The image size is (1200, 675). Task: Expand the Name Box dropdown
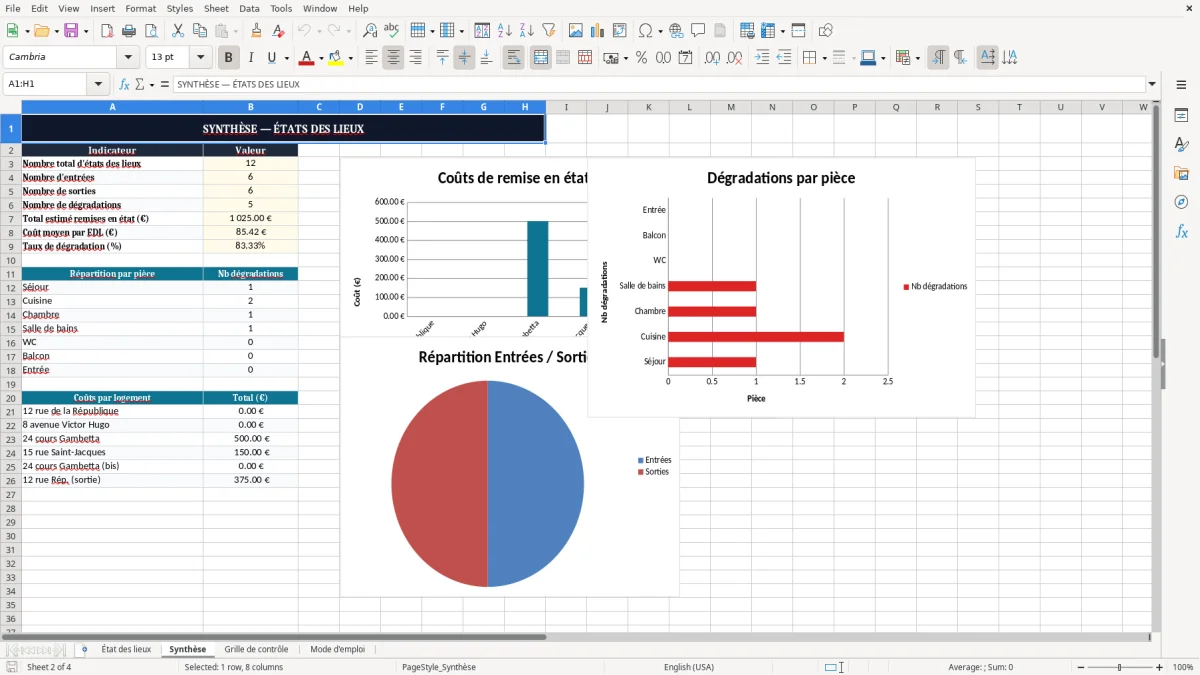(x=98, y=85)
